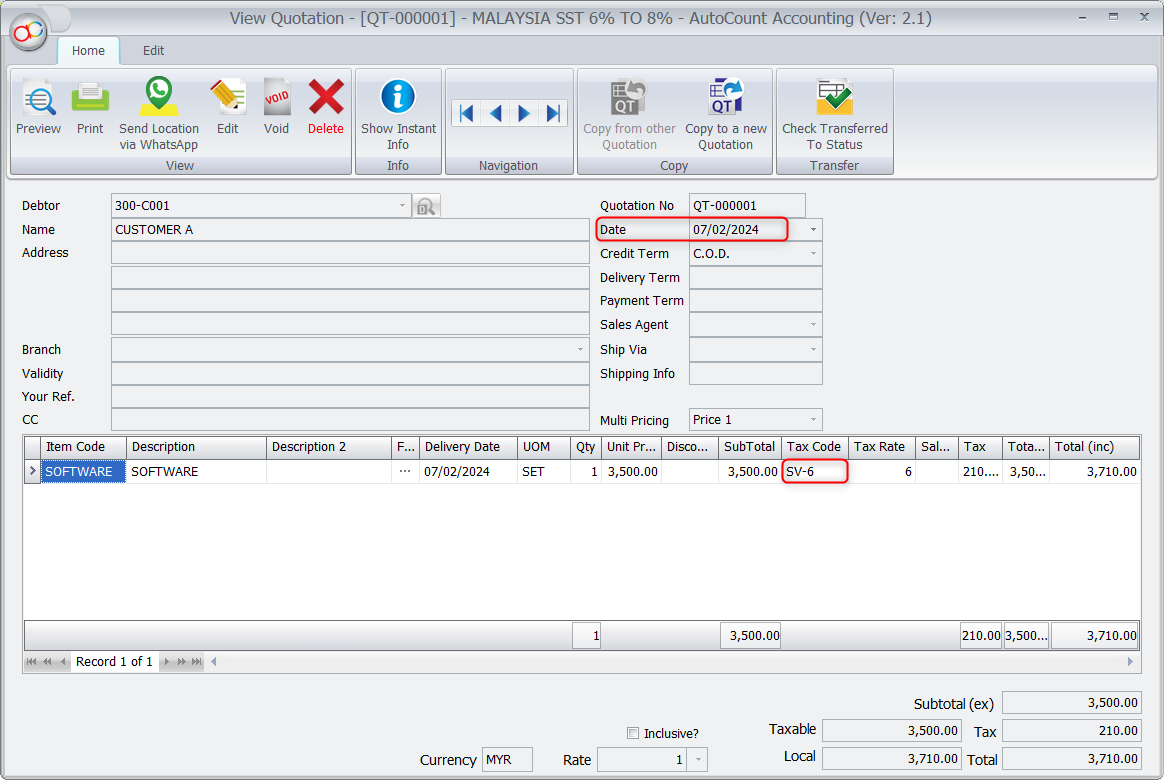
Task: Select the SOFTWARE item code cell
Action: pyautogui.click(x=82, y=472)
